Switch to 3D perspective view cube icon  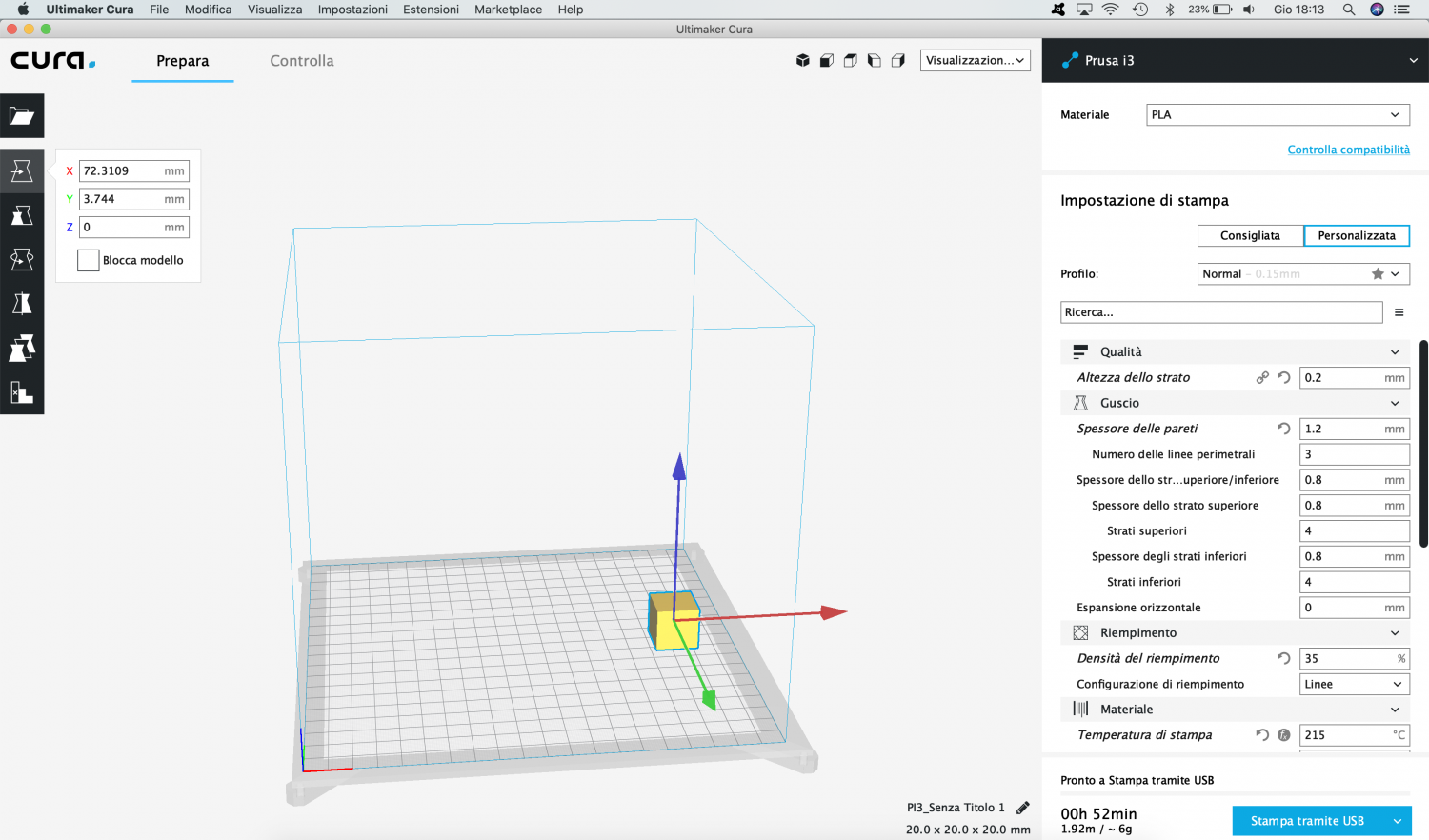(x=803, y=61)
